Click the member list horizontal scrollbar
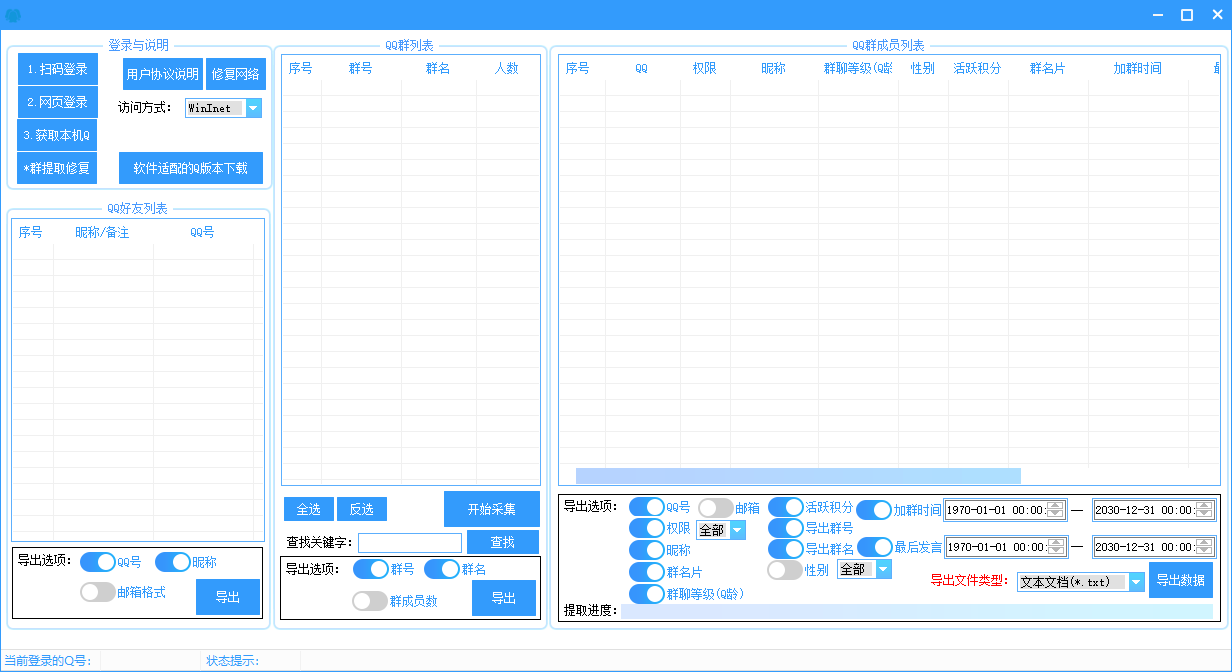The height and width of the screenshot is (672, 1232). 797,476
